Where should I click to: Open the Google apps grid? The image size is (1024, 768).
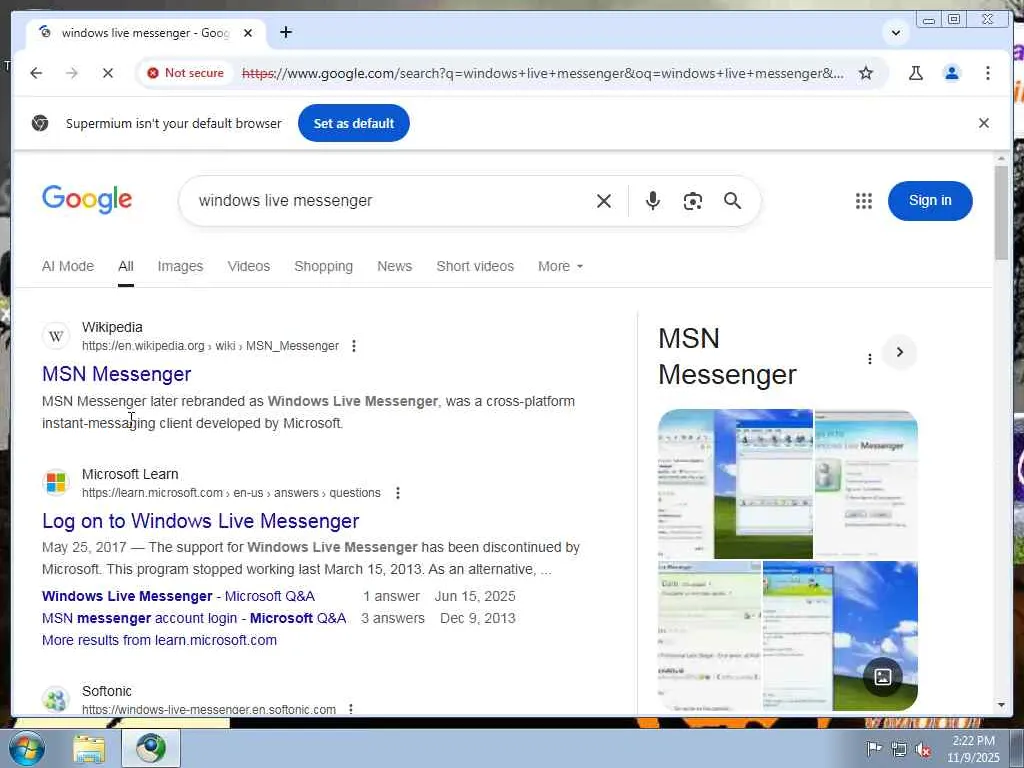click(863, 201)
